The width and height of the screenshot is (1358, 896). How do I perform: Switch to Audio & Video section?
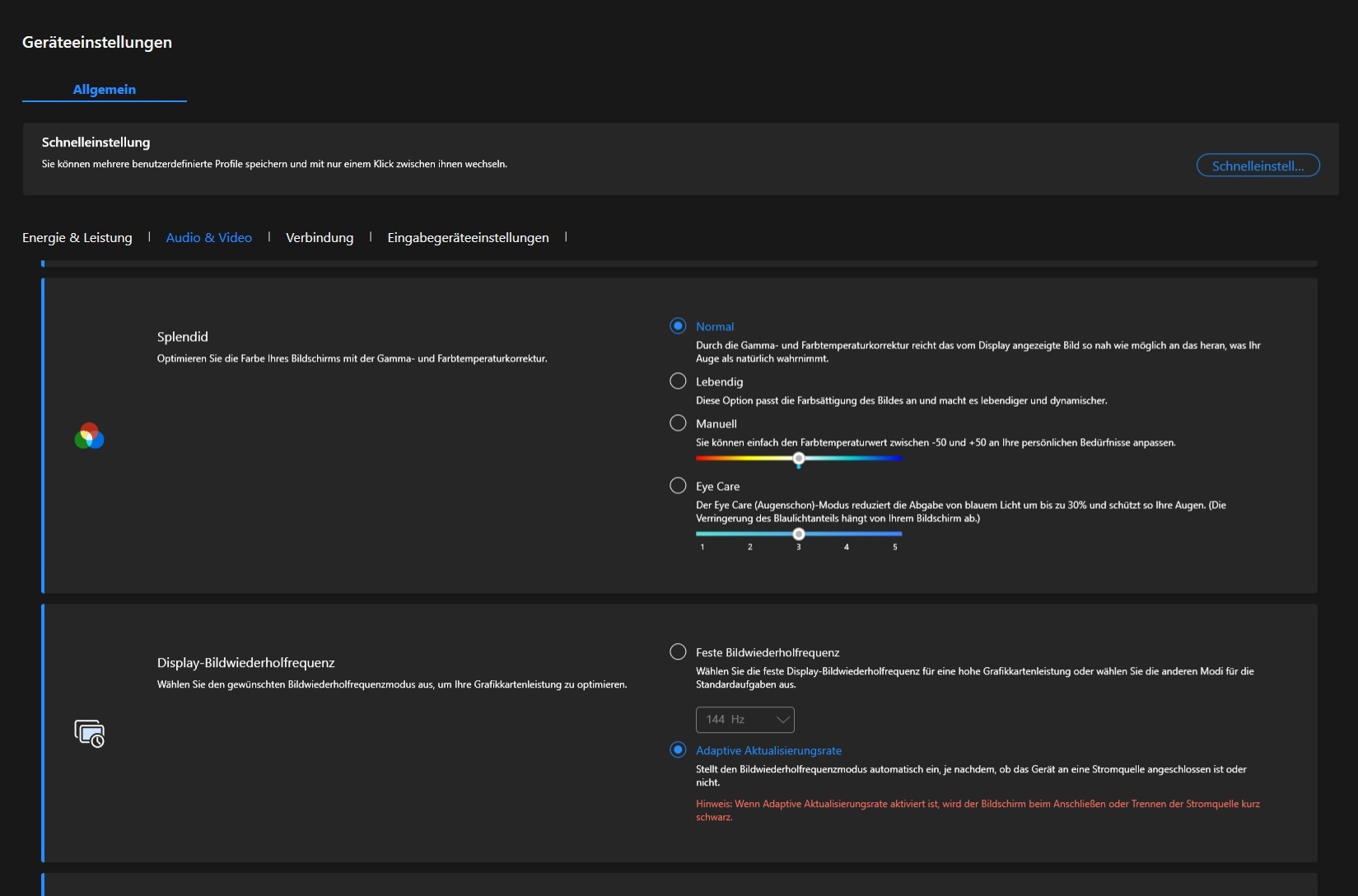tap(209, 238)
